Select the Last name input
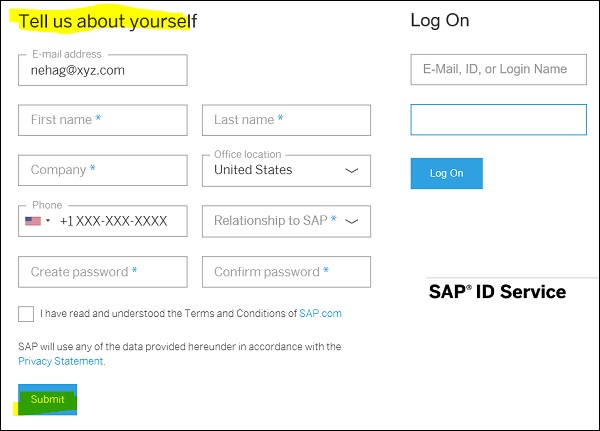This screenshot has height=431, width=600. (x=286, y=120)
